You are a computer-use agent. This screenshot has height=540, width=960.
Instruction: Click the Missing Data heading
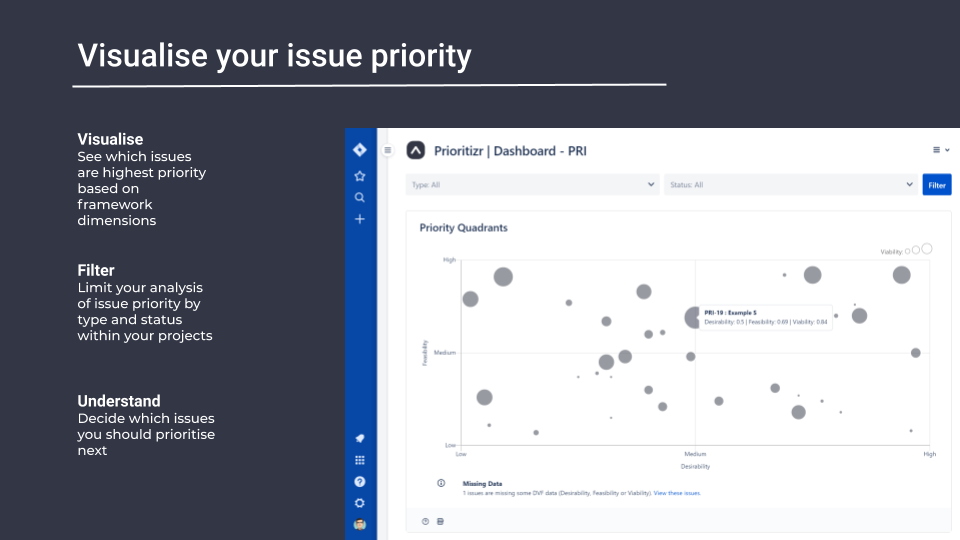pyautogui.click(x=482, y=484)
